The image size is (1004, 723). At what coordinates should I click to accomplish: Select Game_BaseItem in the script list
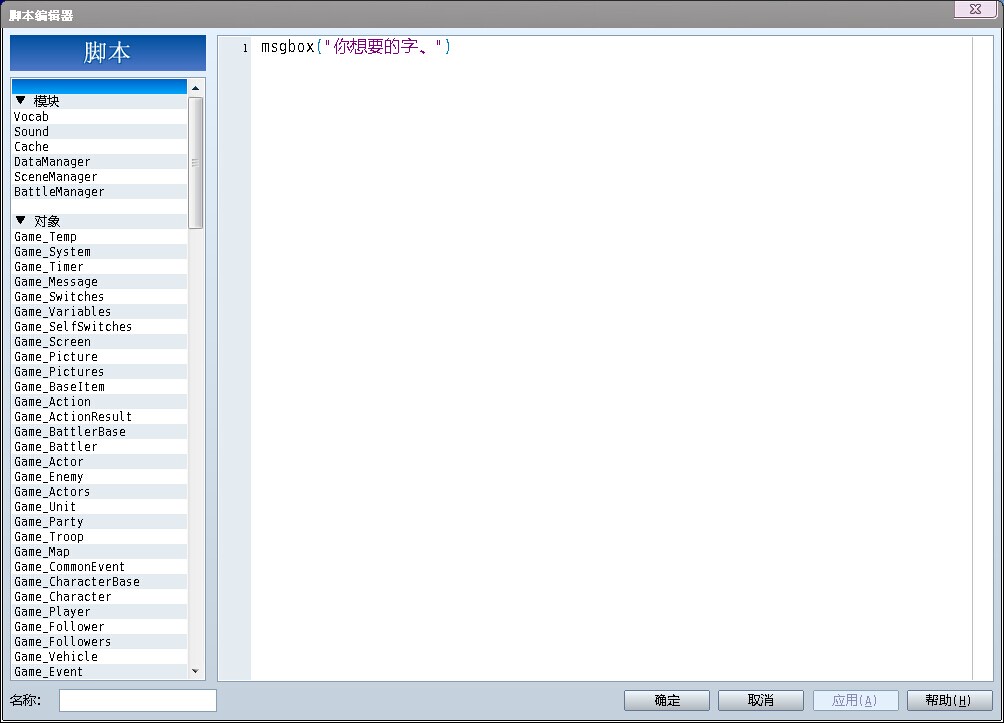(99, 387)
